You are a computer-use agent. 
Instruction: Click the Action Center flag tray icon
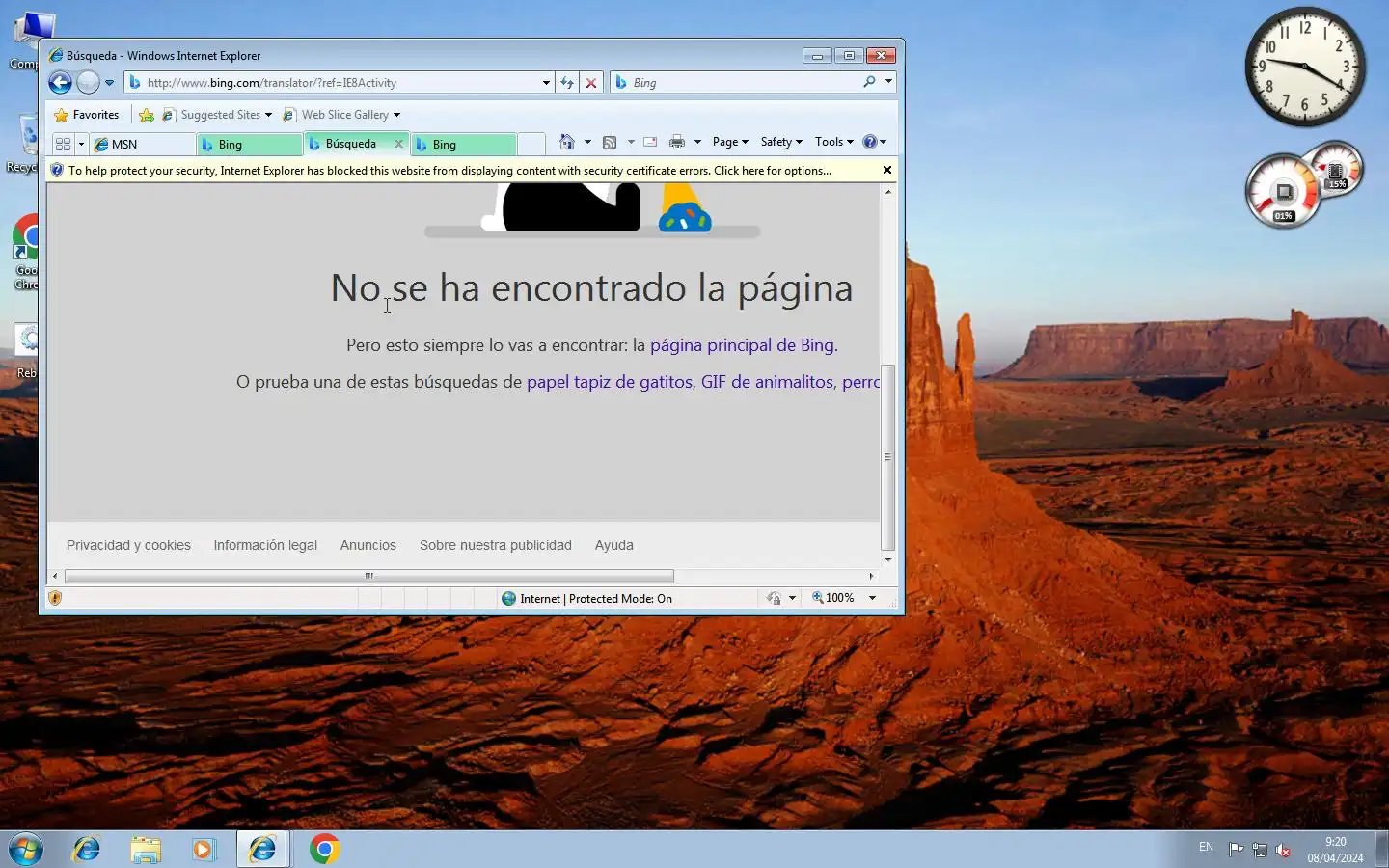tap(1236, 850)
